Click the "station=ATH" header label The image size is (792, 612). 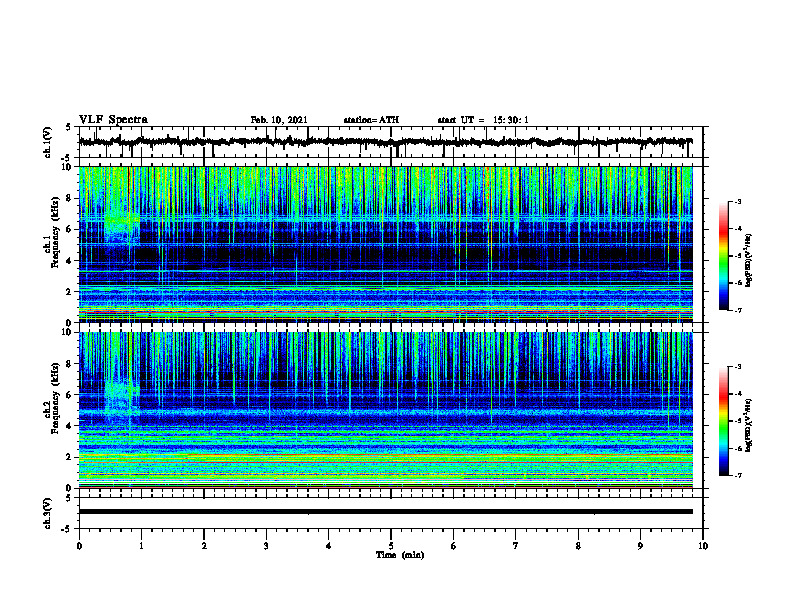371,120
